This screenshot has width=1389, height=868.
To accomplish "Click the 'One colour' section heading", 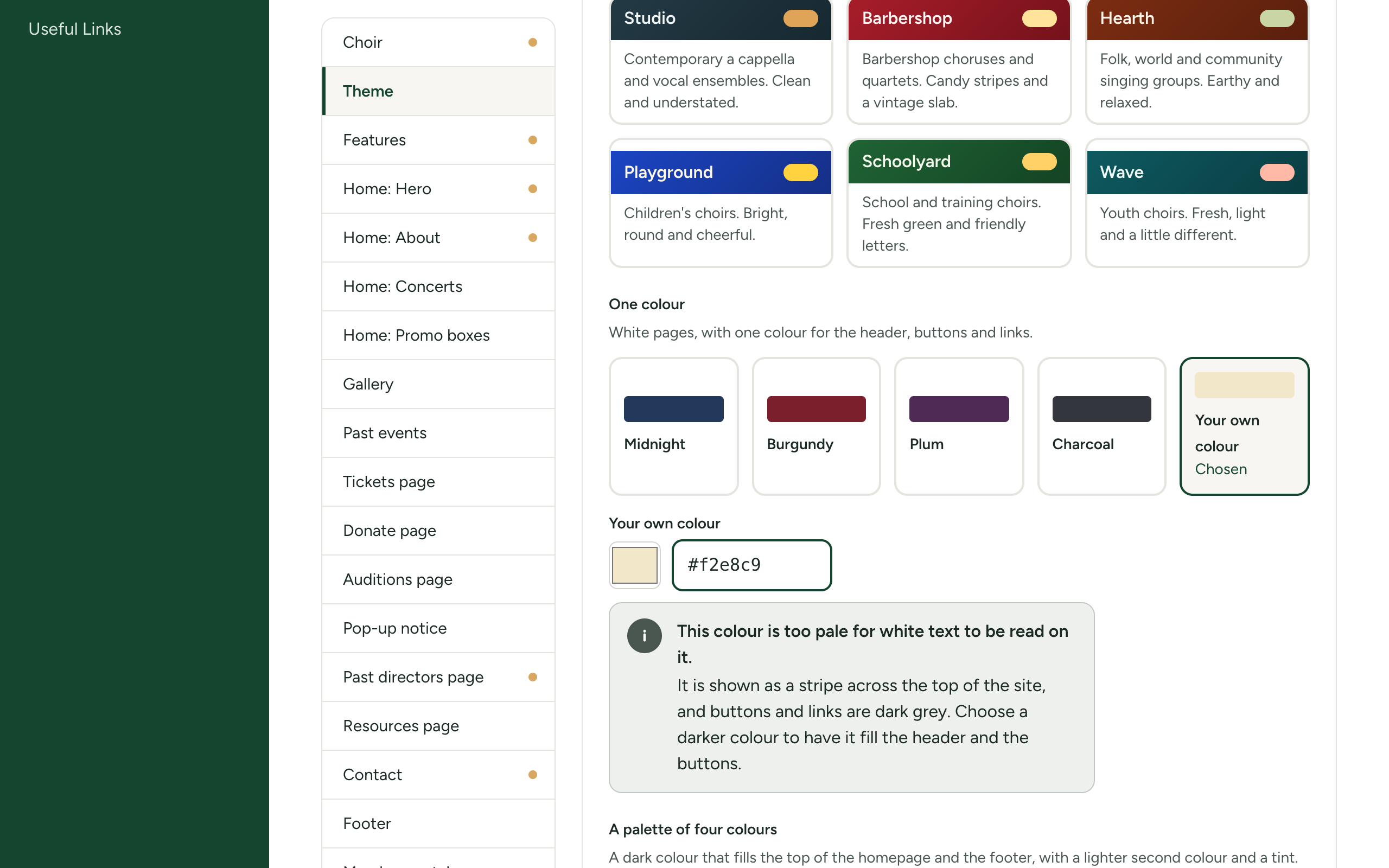I will (x=647, y=304).
